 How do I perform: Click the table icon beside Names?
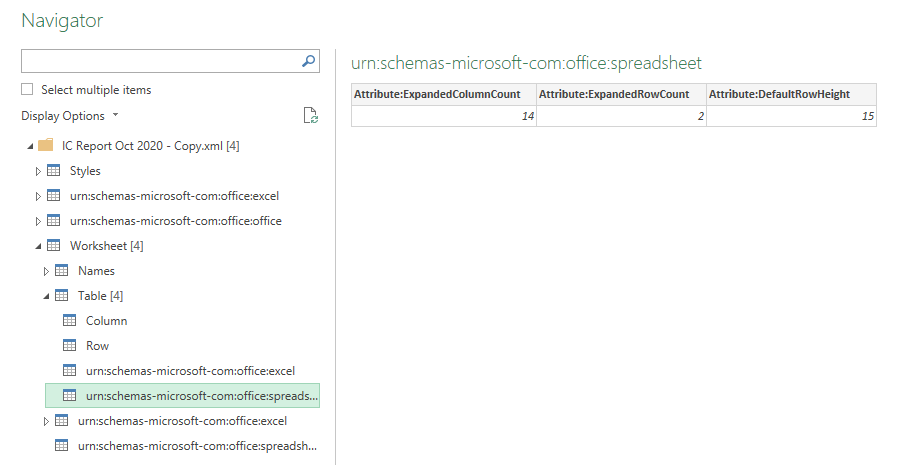pos(61,270)
